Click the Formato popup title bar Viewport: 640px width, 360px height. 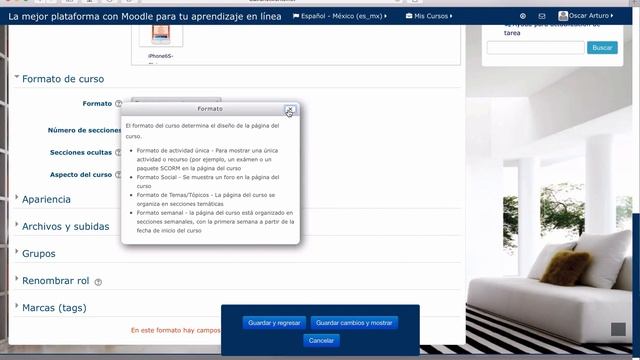click(x=210, y=109)
